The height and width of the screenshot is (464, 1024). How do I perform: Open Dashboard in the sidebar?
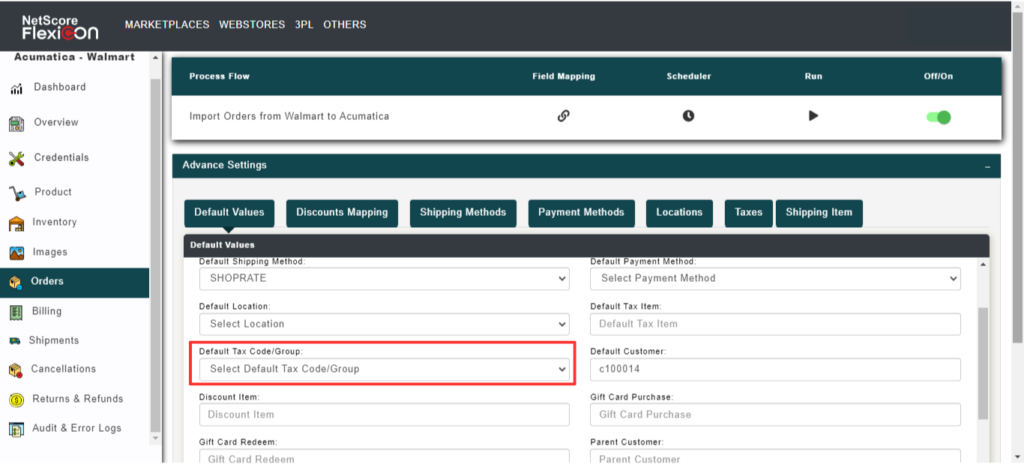pos(59,88)
